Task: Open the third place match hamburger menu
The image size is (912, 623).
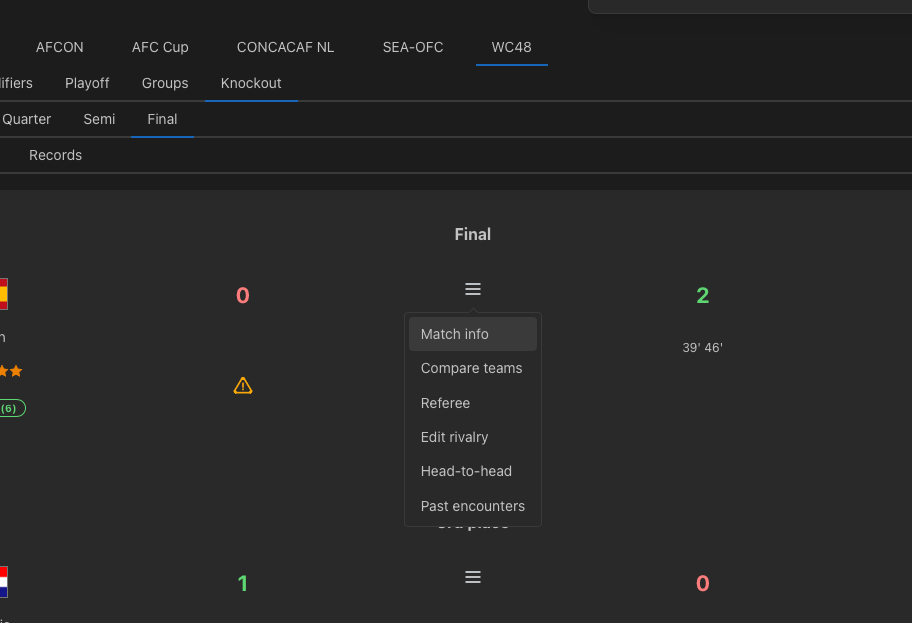Action: (x=473, y=577)
